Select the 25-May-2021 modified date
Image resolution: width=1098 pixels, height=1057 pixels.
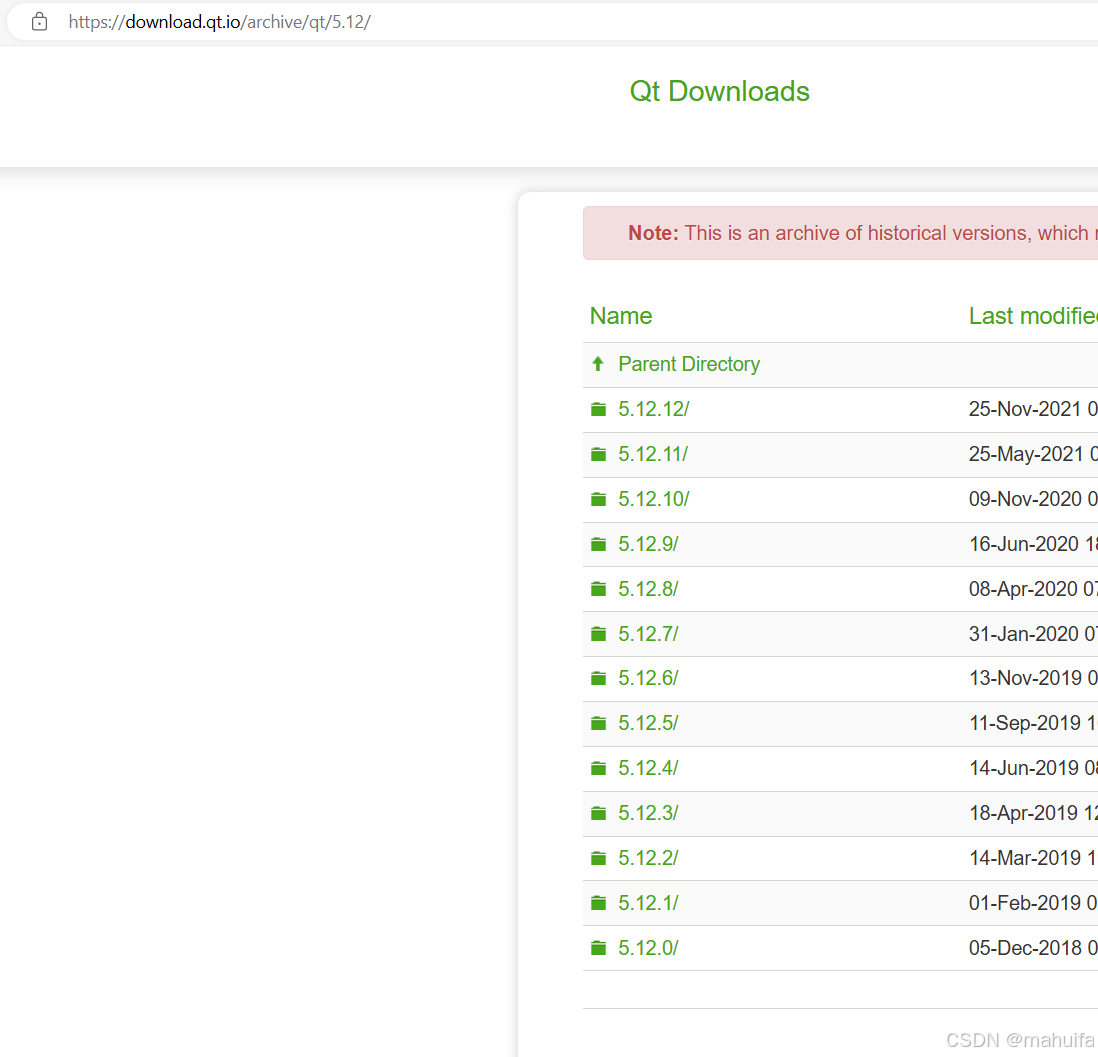pos(1026,454)
